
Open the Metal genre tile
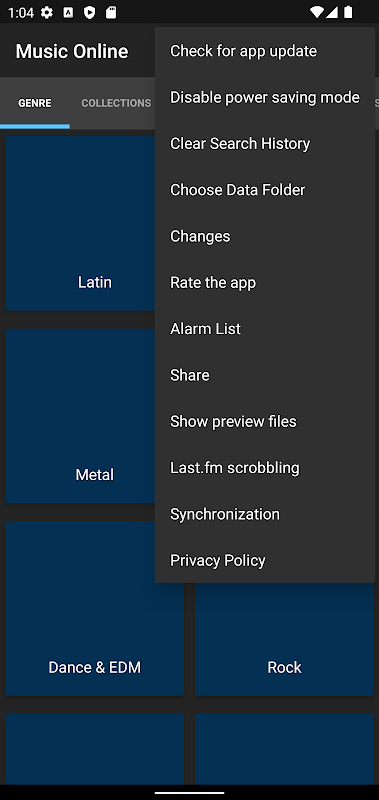pos(81,416)
